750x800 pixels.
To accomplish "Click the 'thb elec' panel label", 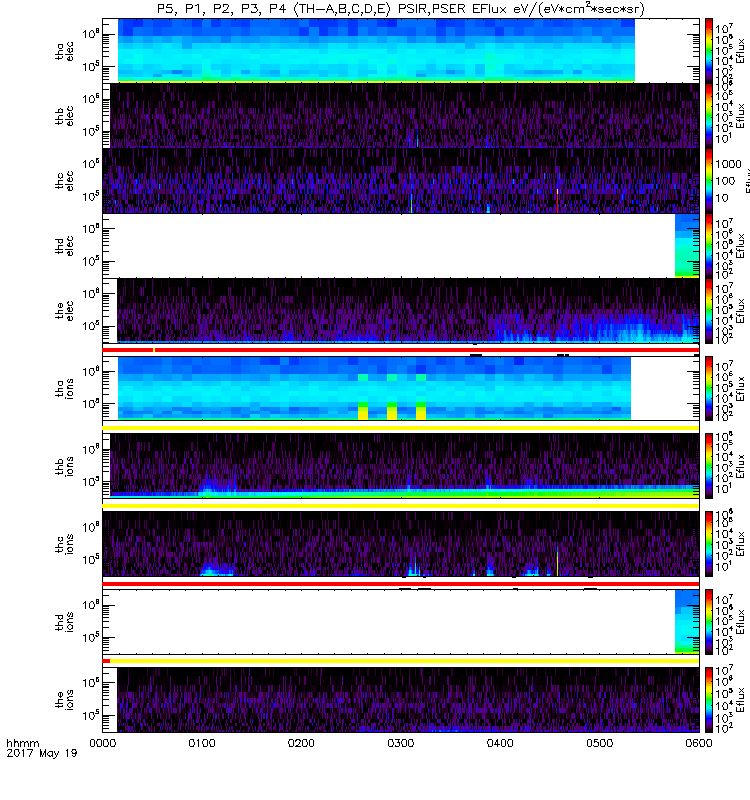I will pyautogui.click(x=65, y=116).
